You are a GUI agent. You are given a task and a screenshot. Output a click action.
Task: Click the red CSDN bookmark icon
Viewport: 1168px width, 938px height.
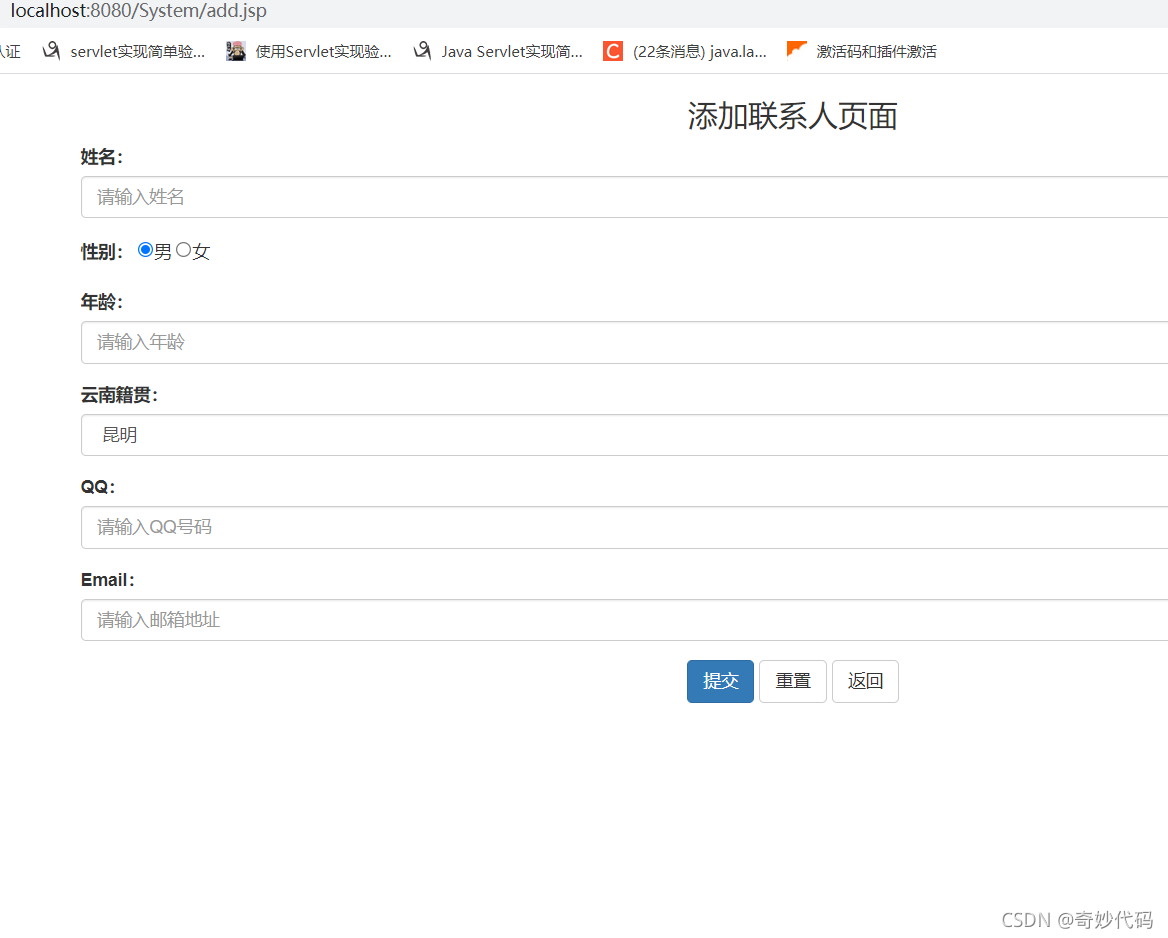coord(613,51)
